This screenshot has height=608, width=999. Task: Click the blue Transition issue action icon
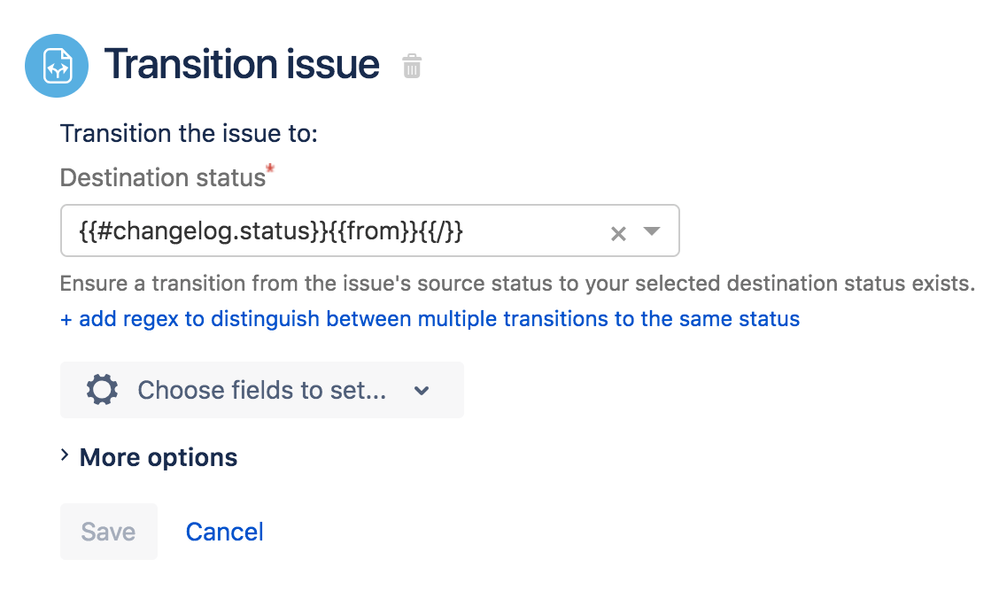(58, 66)
